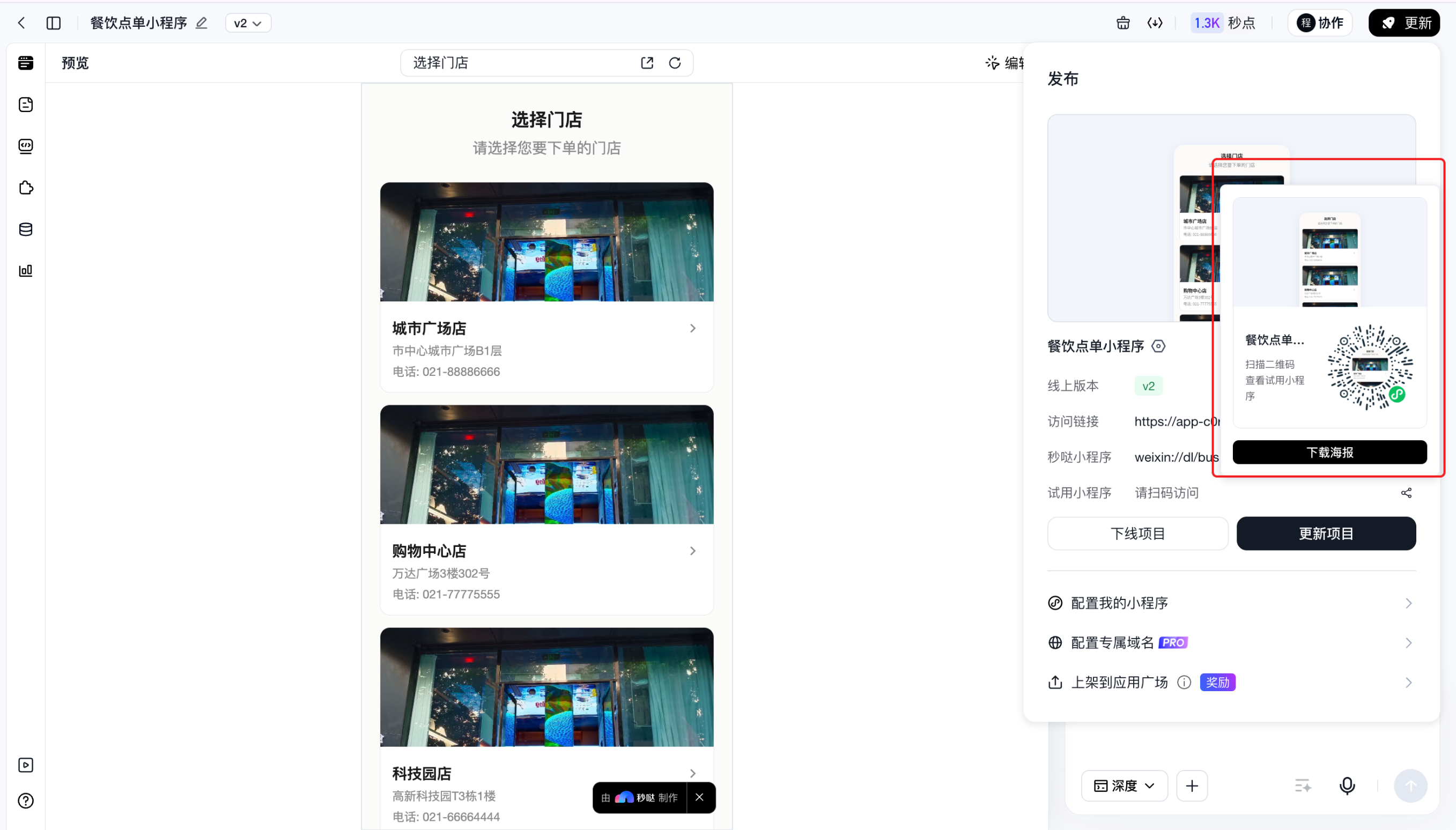Open the https://app- access link

click(x=1177, y=421)
